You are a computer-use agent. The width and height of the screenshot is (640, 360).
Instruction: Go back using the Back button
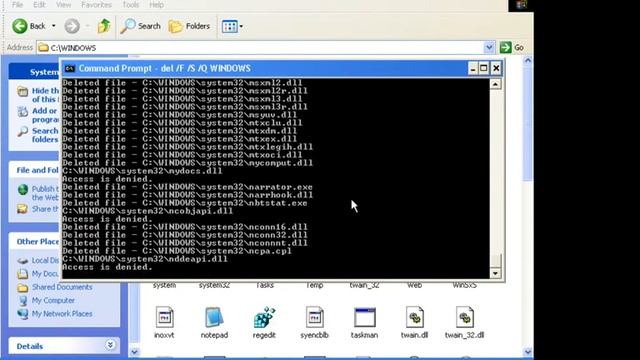[28, 26]
